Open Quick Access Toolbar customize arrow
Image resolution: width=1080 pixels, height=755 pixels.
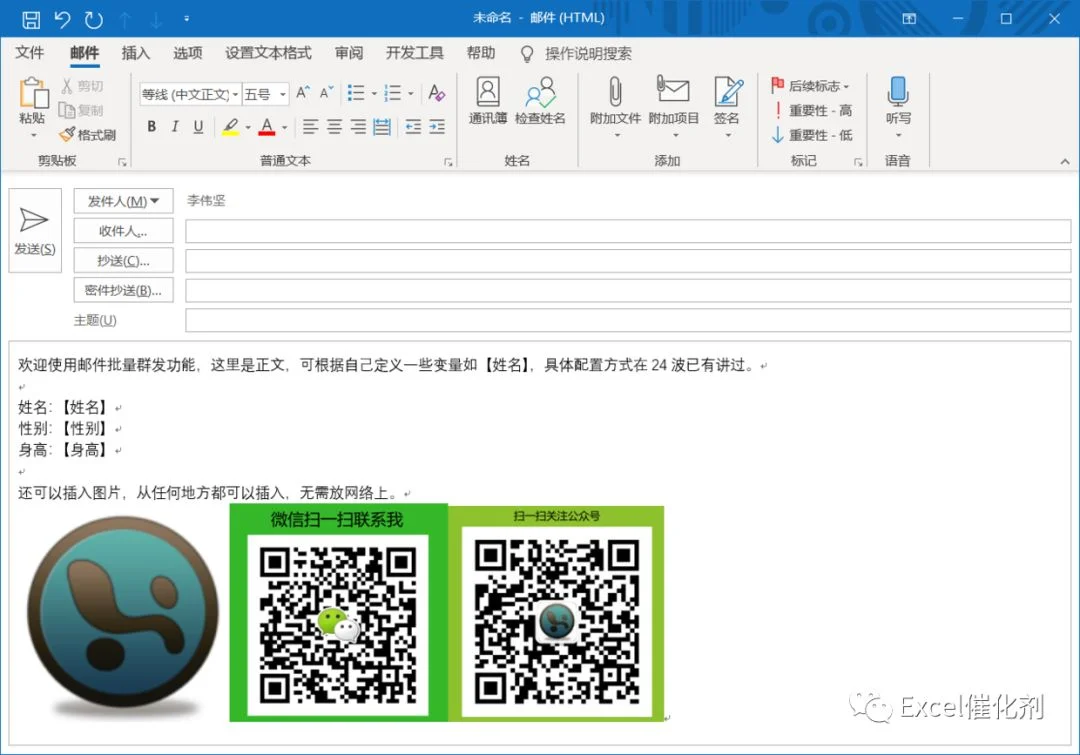(x=187, y=19)
